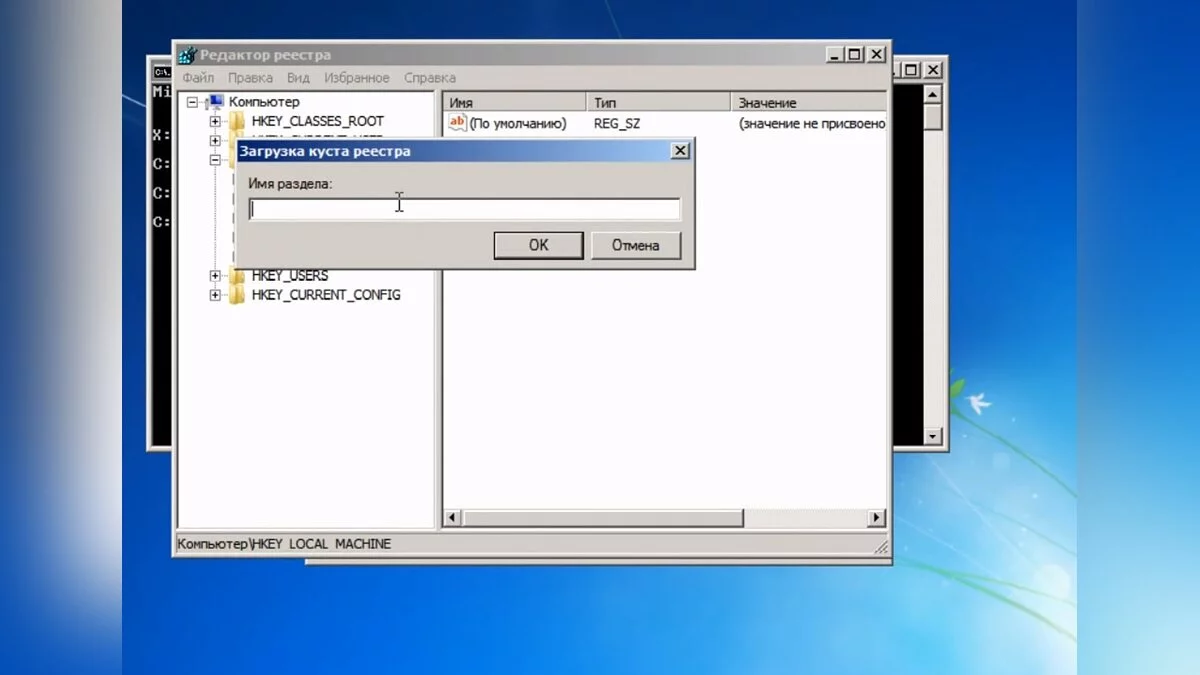Focus the Имя раздела text field
The height and width of the screenshot is (675, 1200).
pos(464,209)
